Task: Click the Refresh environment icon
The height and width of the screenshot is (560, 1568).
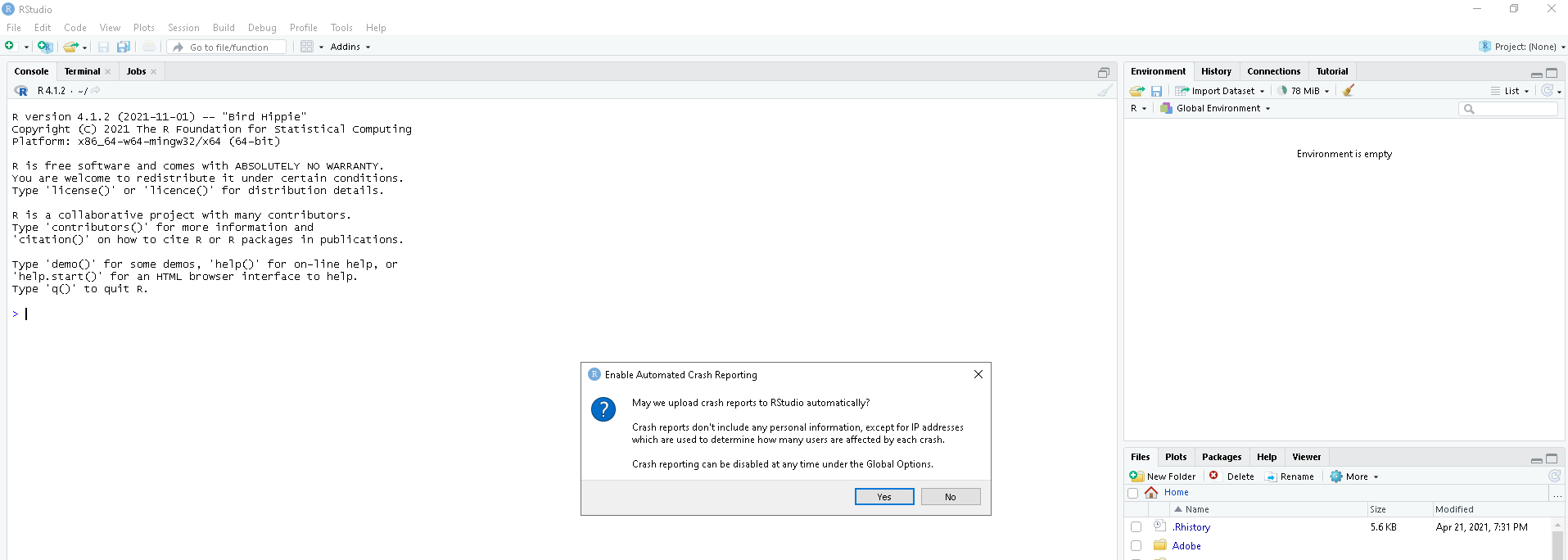Action: pos(1547,91)
